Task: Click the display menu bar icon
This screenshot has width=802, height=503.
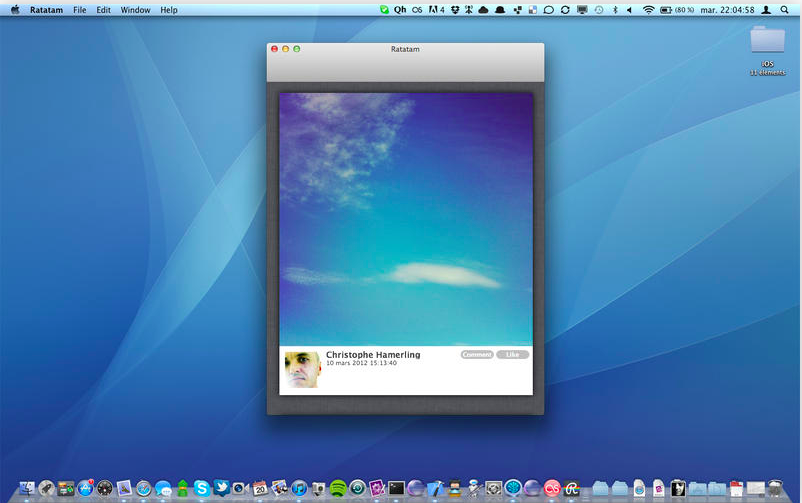Action: 582,10
